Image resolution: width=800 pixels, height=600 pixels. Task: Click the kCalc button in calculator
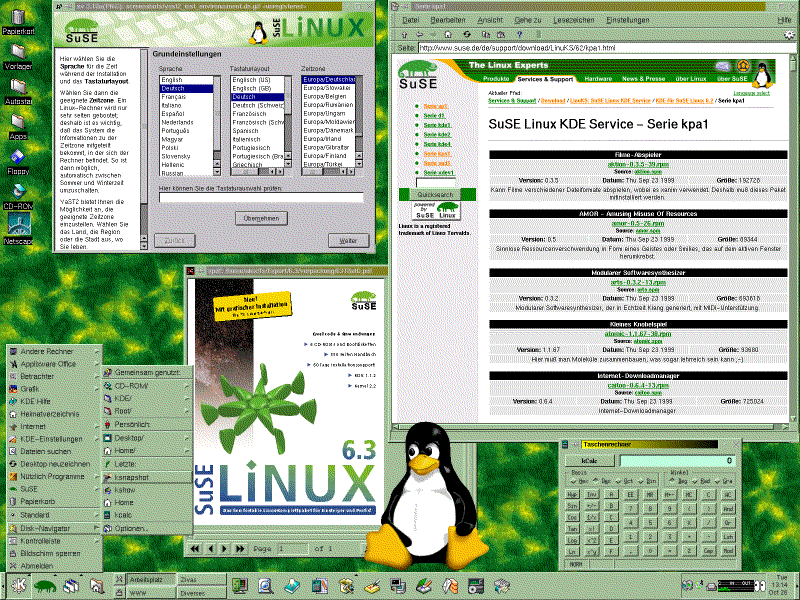coord(589,461)
